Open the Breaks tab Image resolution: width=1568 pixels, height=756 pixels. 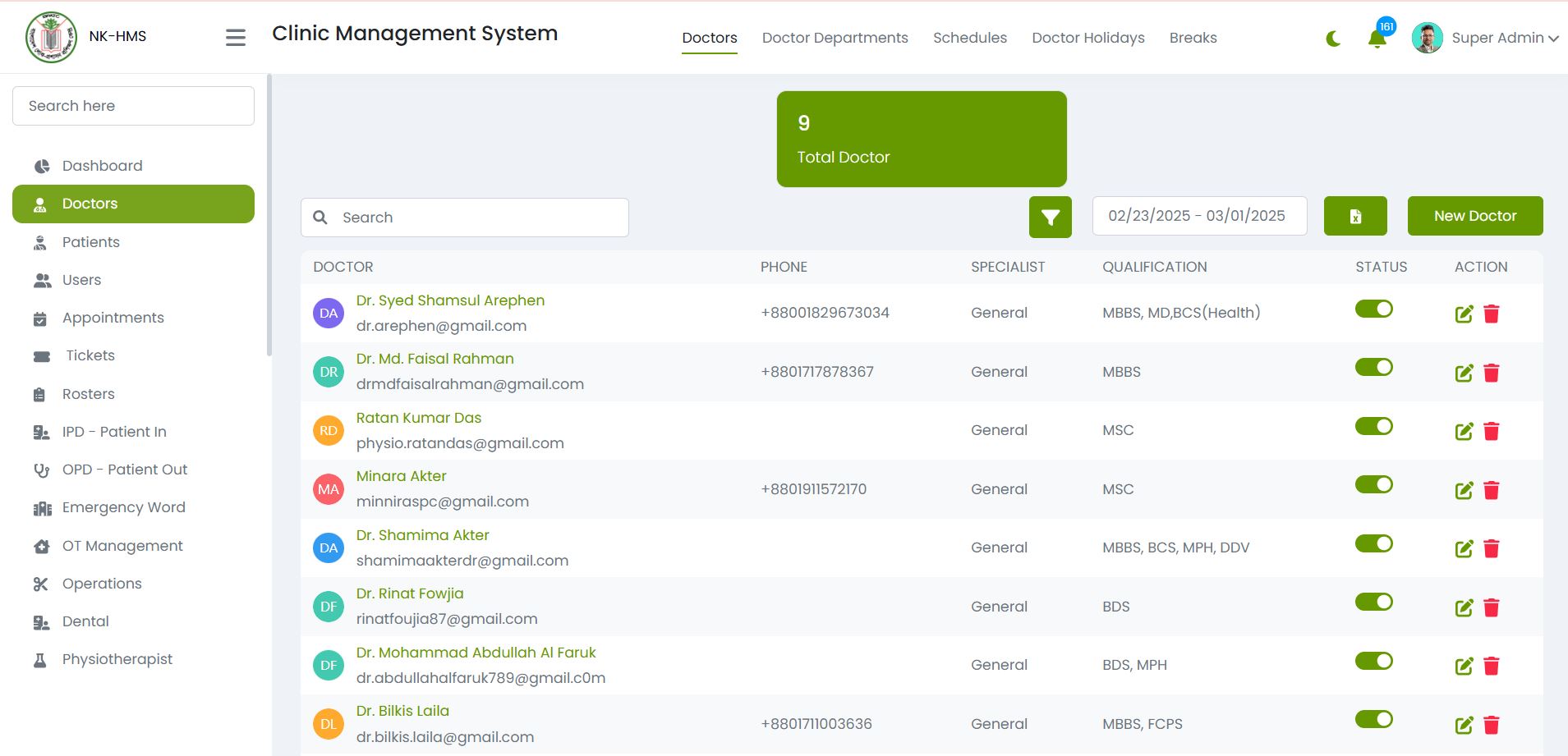pyautogui.click(x=1193, y=38)
